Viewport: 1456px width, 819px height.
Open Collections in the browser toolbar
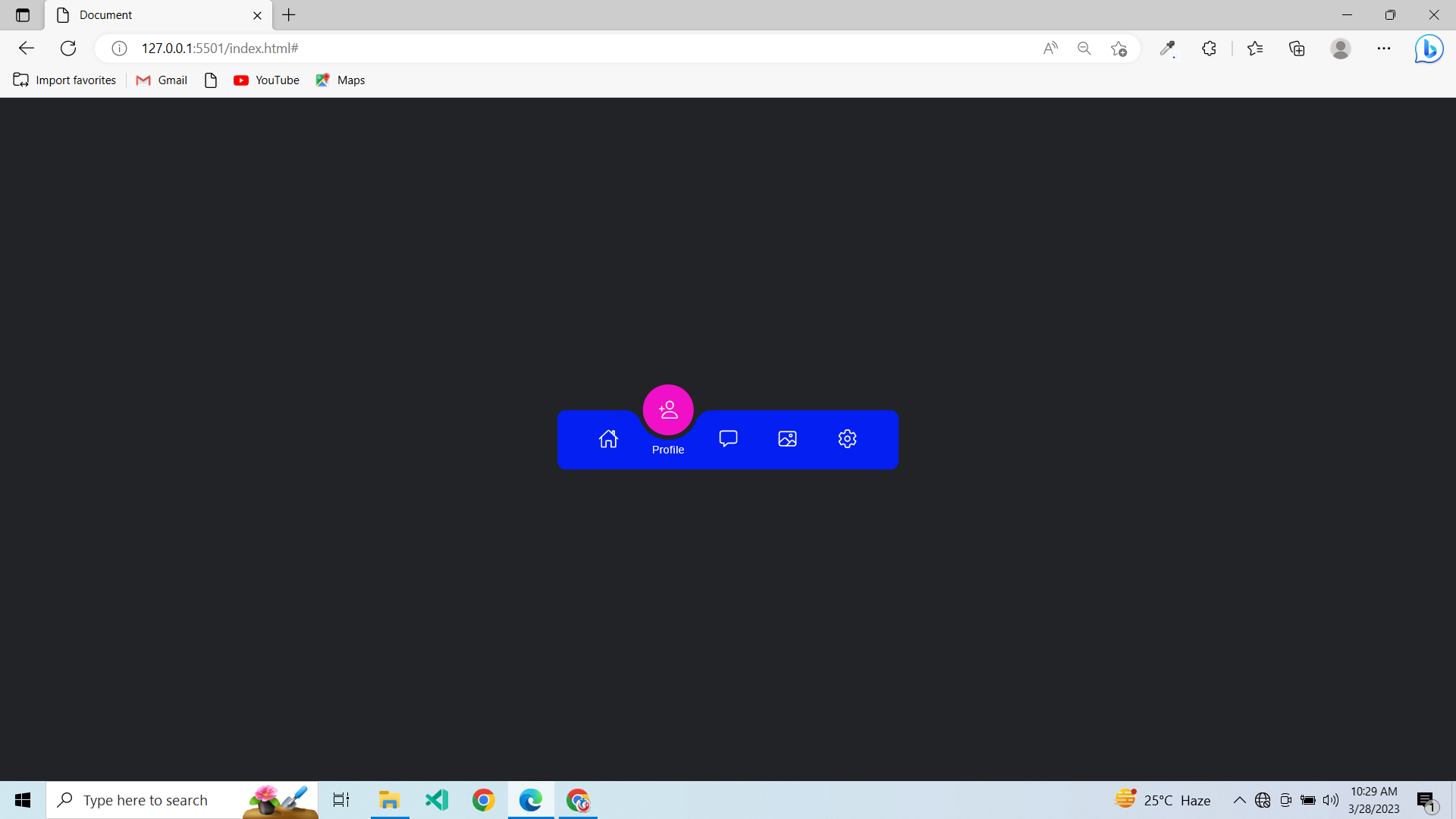click(x=1297, y=48)
